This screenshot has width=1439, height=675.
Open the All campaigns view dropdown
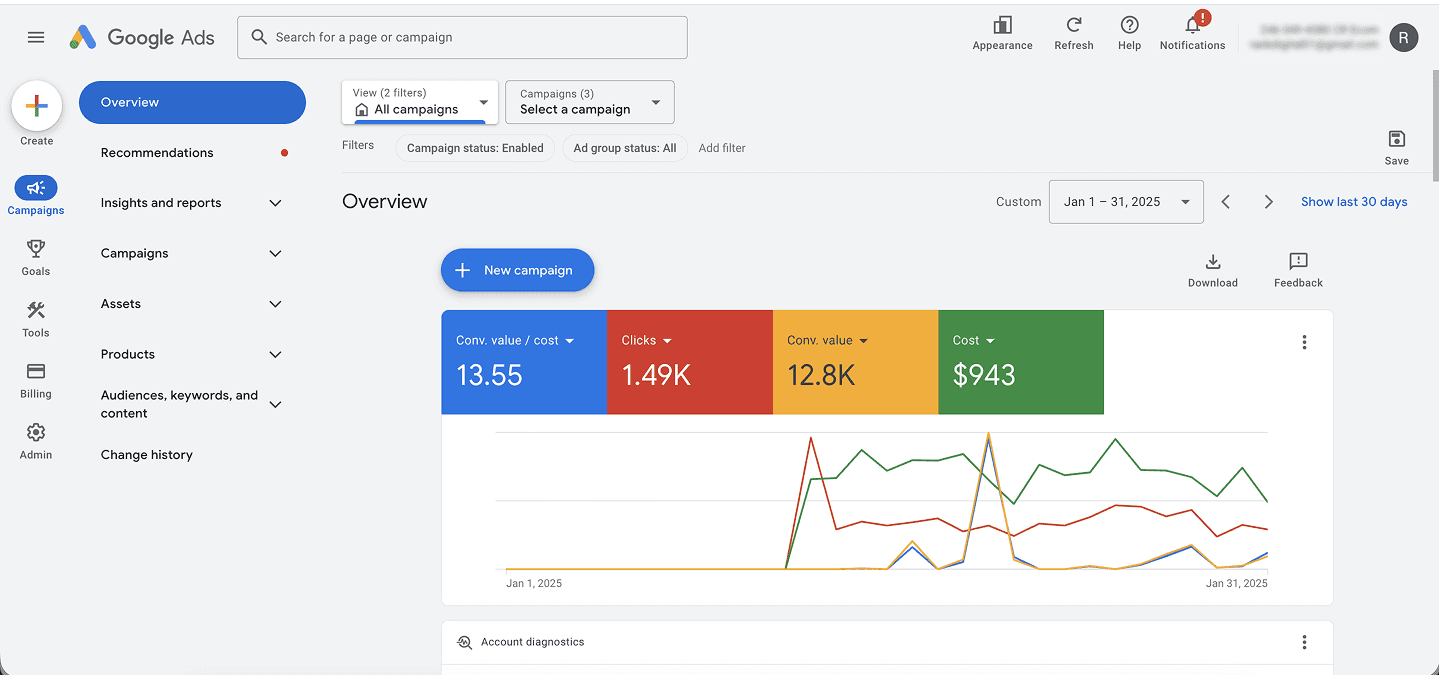[420, 102]
